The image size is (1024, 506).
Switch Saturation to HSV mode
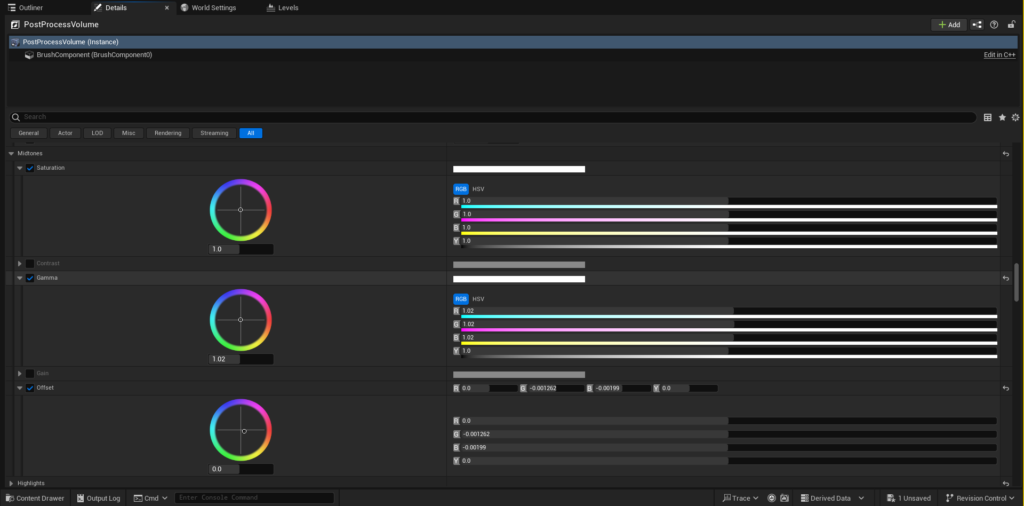click(x=479, y=189)
